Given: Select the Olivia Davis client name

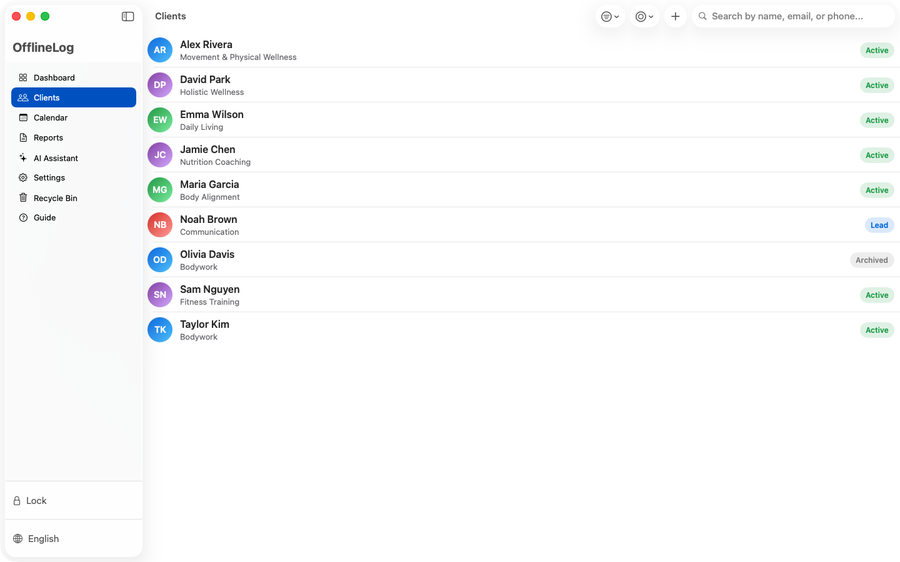Looking at the screenshot, I should (x=207, y=254).
